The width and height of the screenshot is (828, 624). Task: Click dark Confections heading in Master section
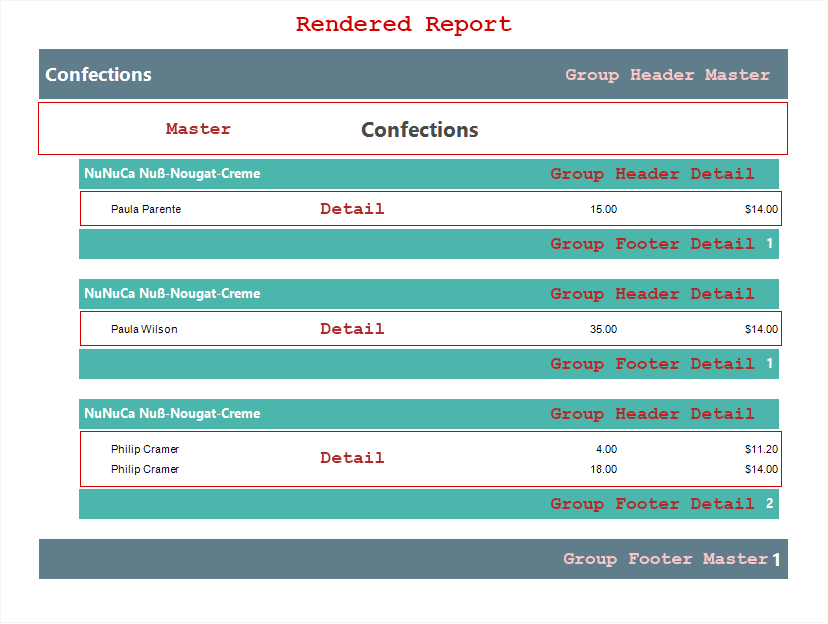click(419, 130)
